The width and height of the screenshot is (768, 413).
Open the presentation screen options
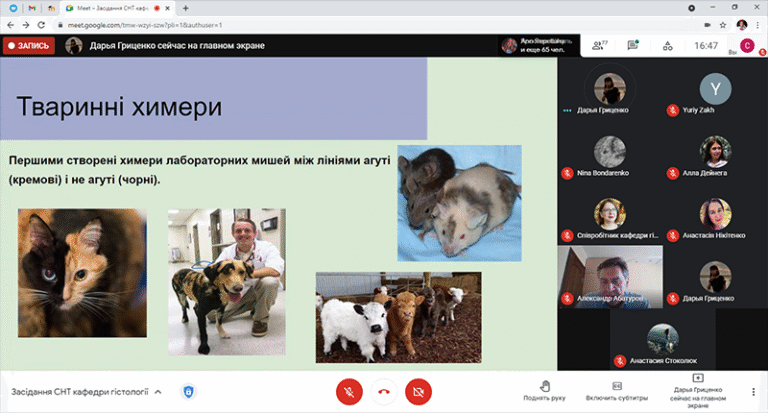point(698,389)
